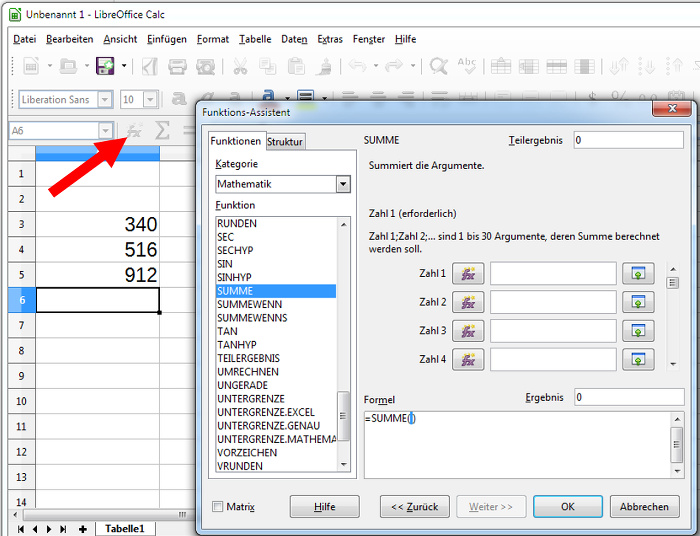This screenshot has height=536, width=700.
Task: Open the Redo history dropdown arrow
Action: (413, 66)
